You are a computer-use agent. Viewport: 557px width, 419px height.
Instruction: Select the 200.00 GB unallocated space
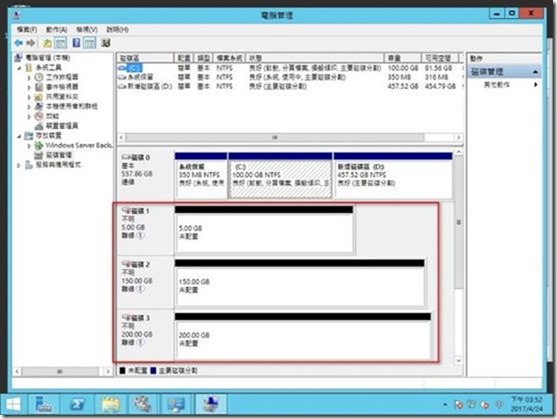pyautogui.click(x=303, y=337)
